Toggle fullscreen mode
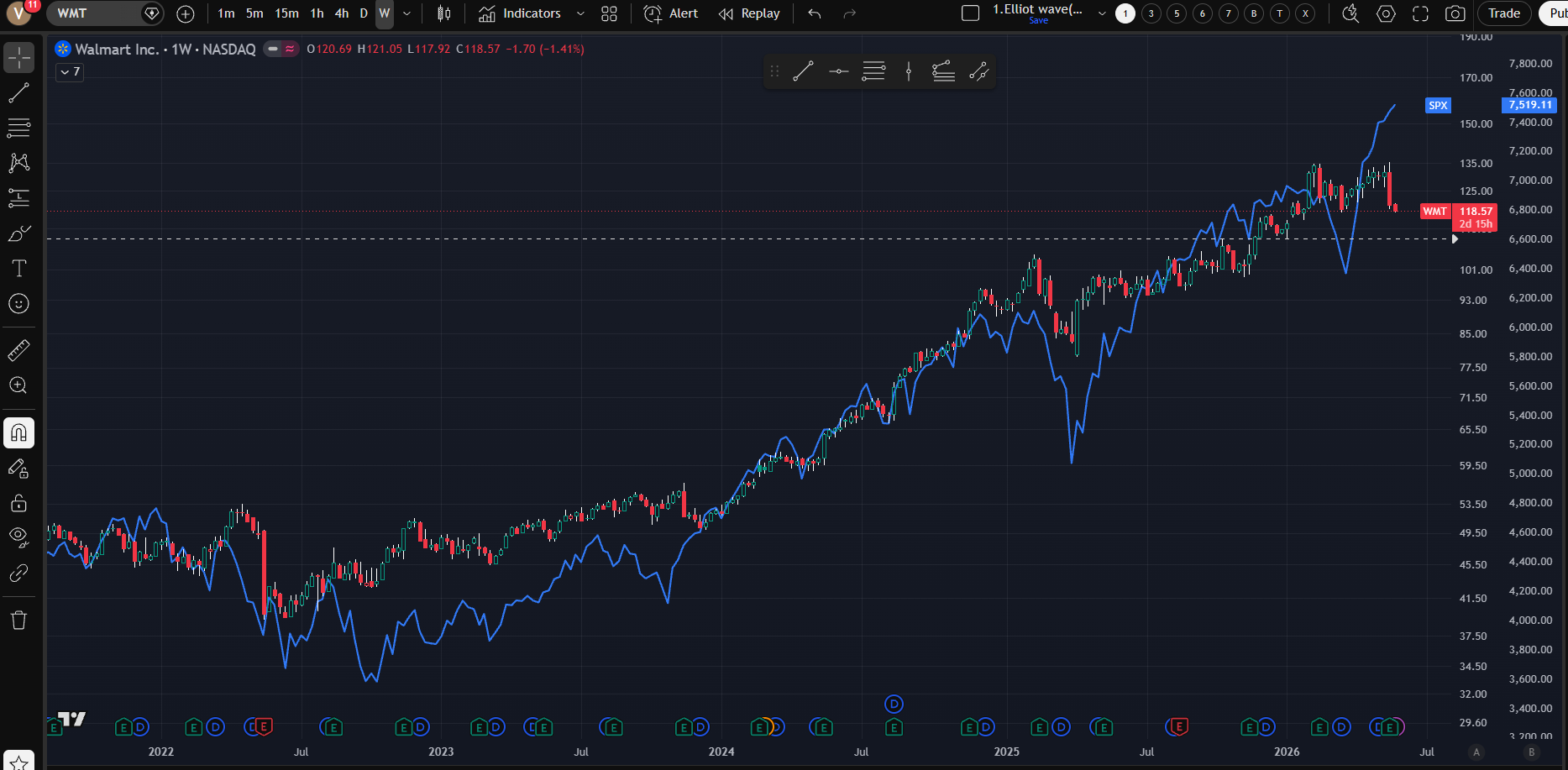 [x=1420, y=13]
